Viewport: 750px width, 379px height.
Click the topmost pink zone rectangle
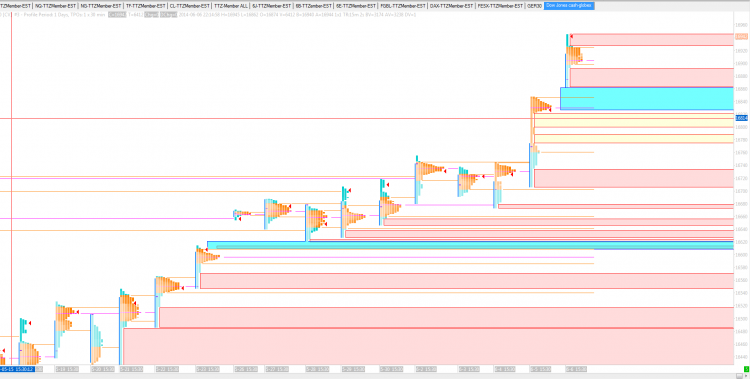651,39
